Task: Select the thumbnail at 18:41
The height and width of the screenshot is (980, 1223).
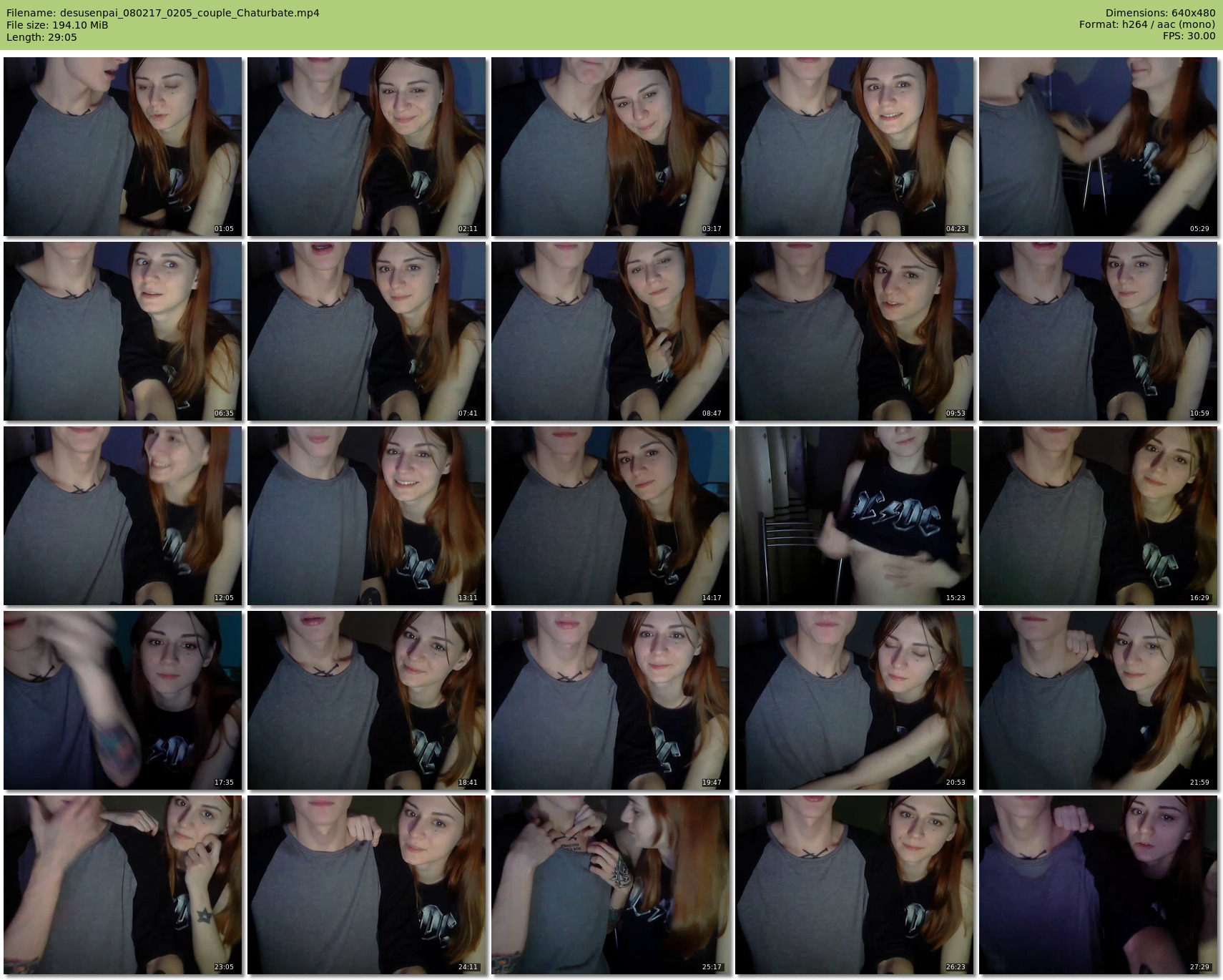Action: click(367, 700)
